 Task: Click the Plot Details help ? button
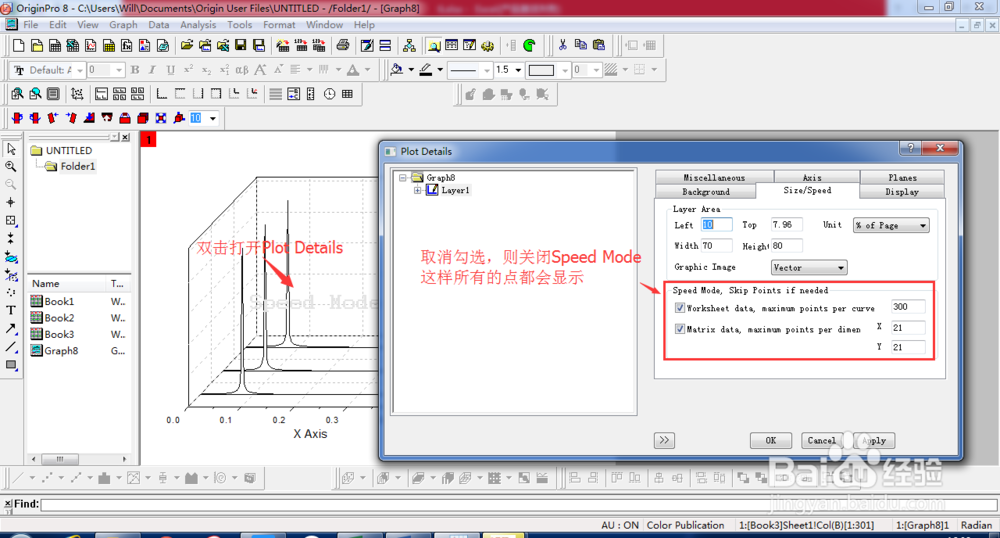point(910,148)
